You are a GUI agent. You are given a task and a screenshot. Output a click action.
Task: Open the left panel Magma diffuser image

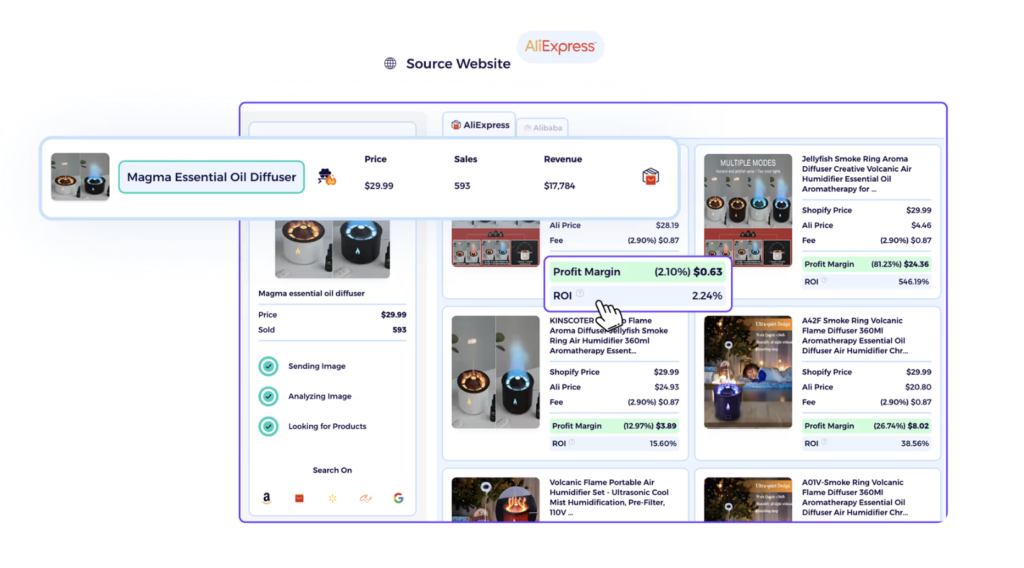point(332,249)
